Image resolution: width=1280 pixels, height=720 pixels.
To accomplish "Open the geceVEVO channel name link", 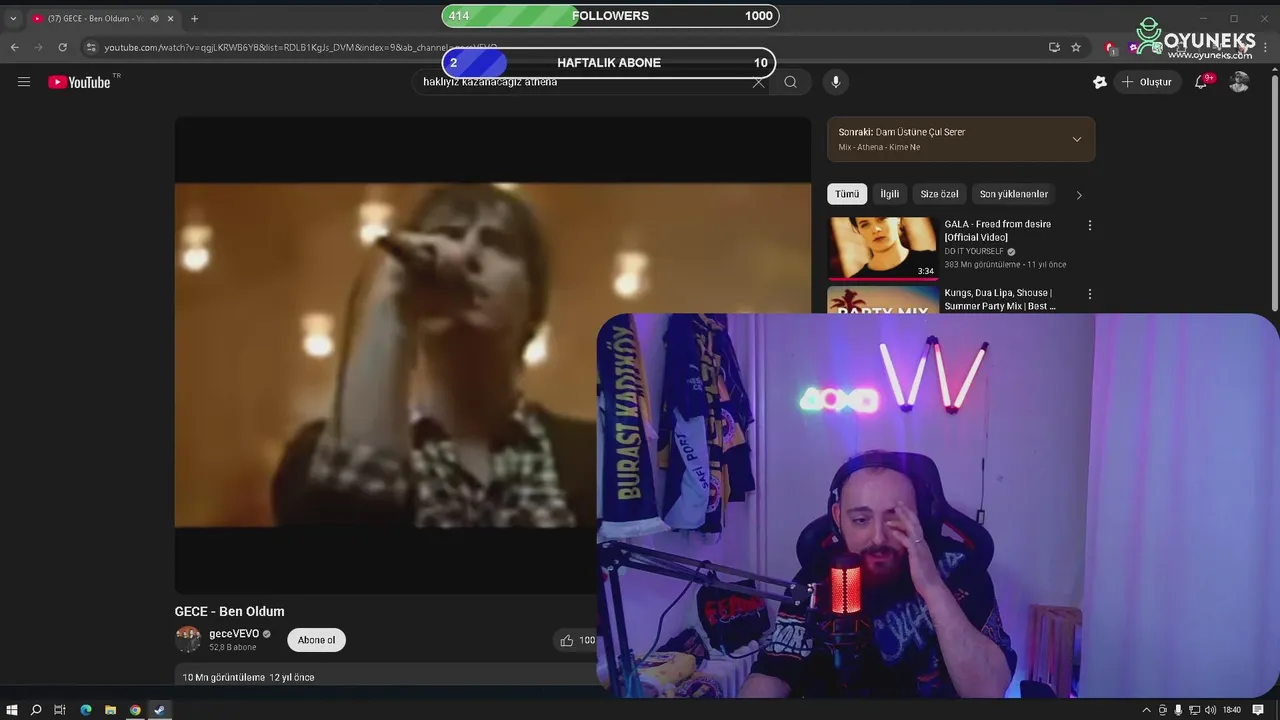I will (x=234, y=634).
